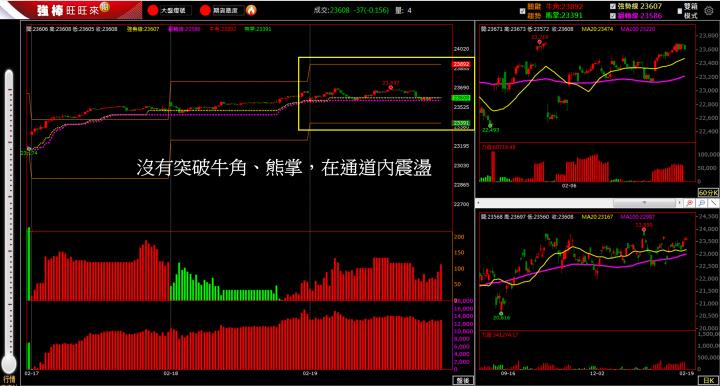The height and width of the screenshot is (386, 720).
Task: Click the 強棒旺旺來 logo title
Action: (x=68, y=10)
